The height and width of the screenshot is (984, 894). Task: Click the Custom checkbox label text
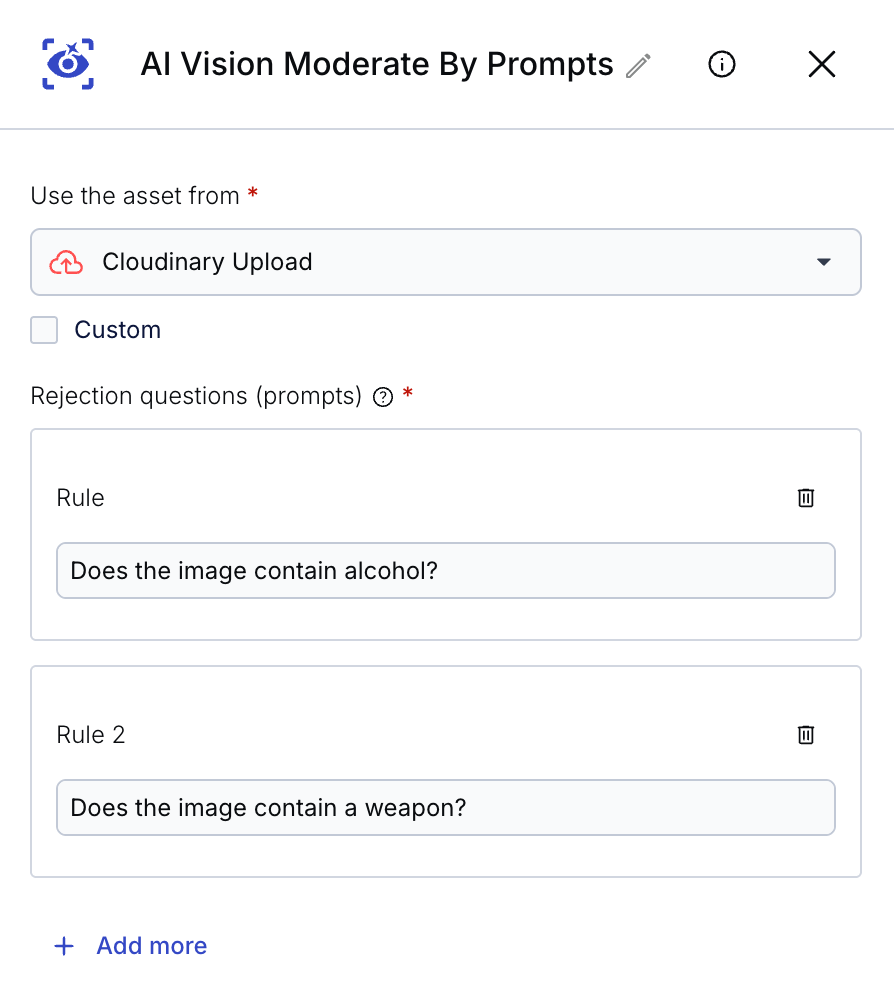(x=118, y=330)
